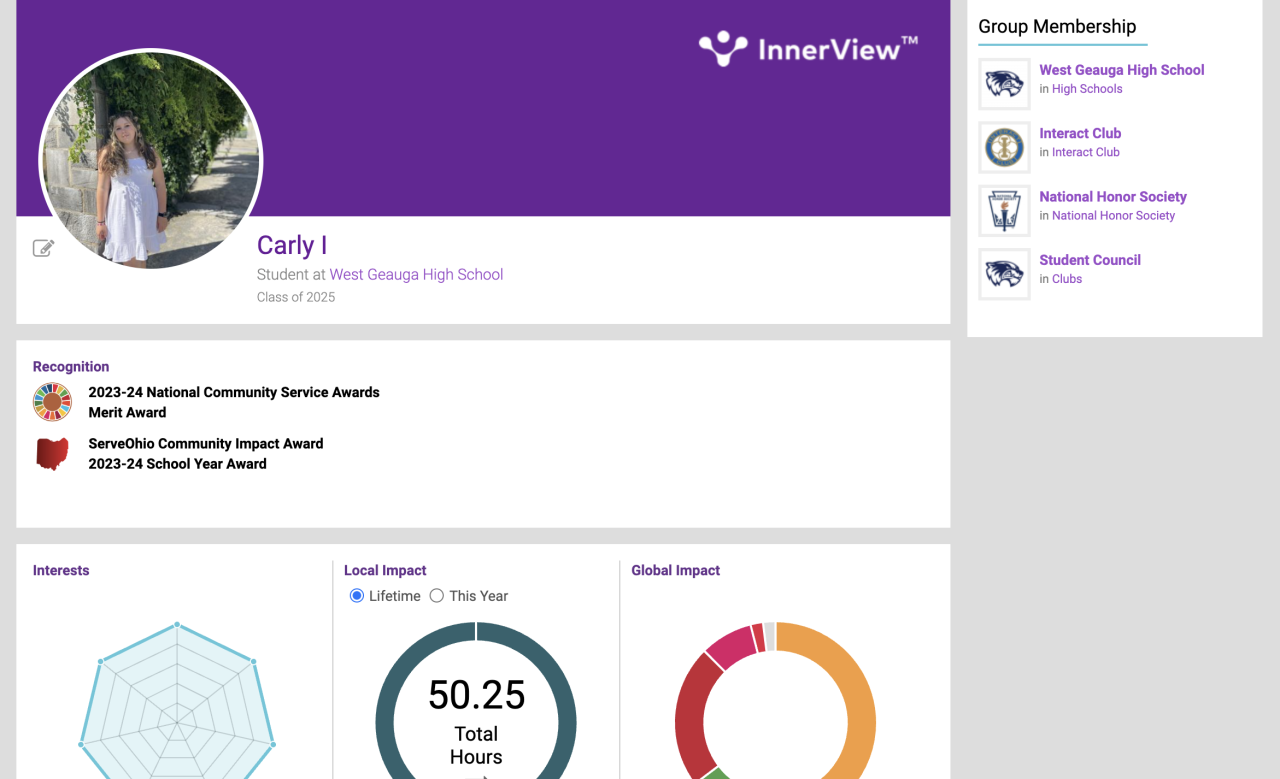Click the Class of 2025 text
The width and height of the screenshot is (1280, 779).
click(x=296, y=297)
